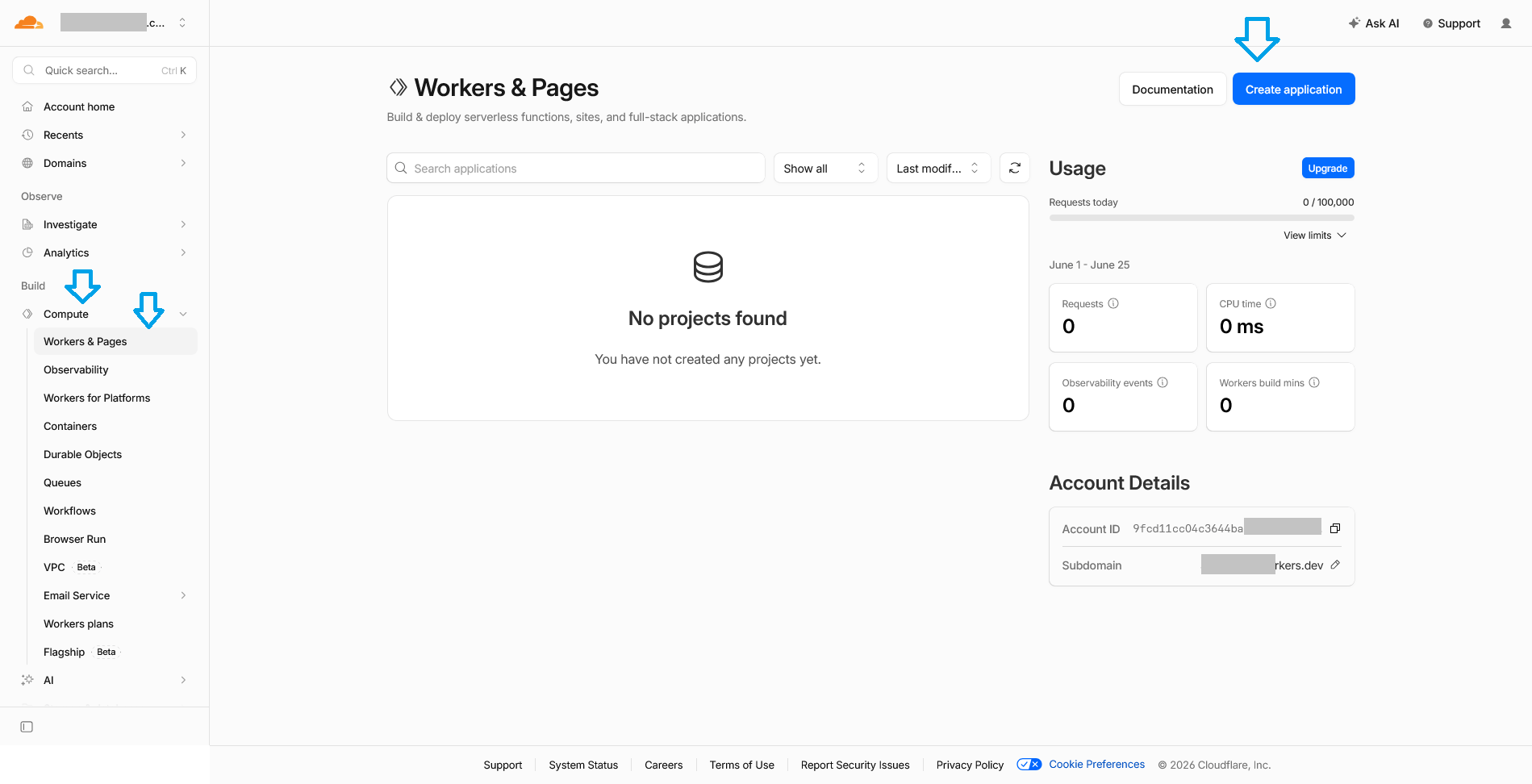Viewport: 1532px width, 784px height.
Task: Open the account switcher dropdown
Action: (182, 23)
